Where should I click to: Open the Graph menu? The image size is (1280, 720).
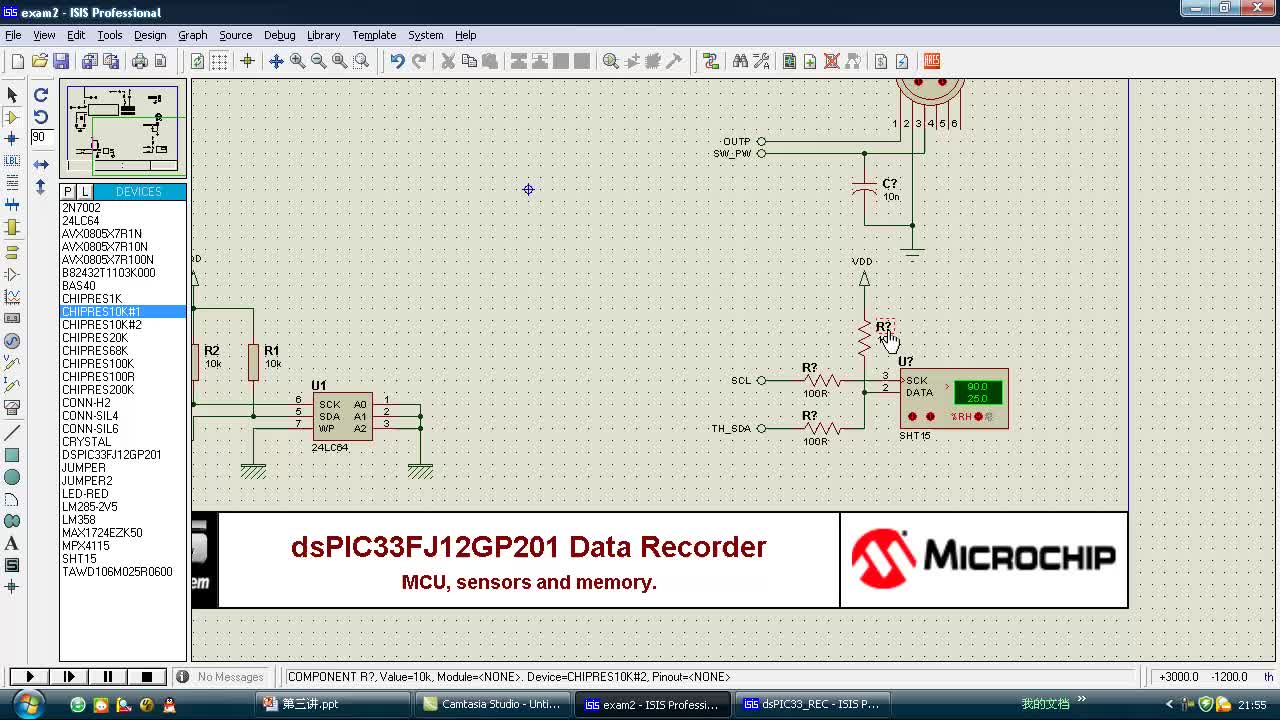(x=193, y=35)
